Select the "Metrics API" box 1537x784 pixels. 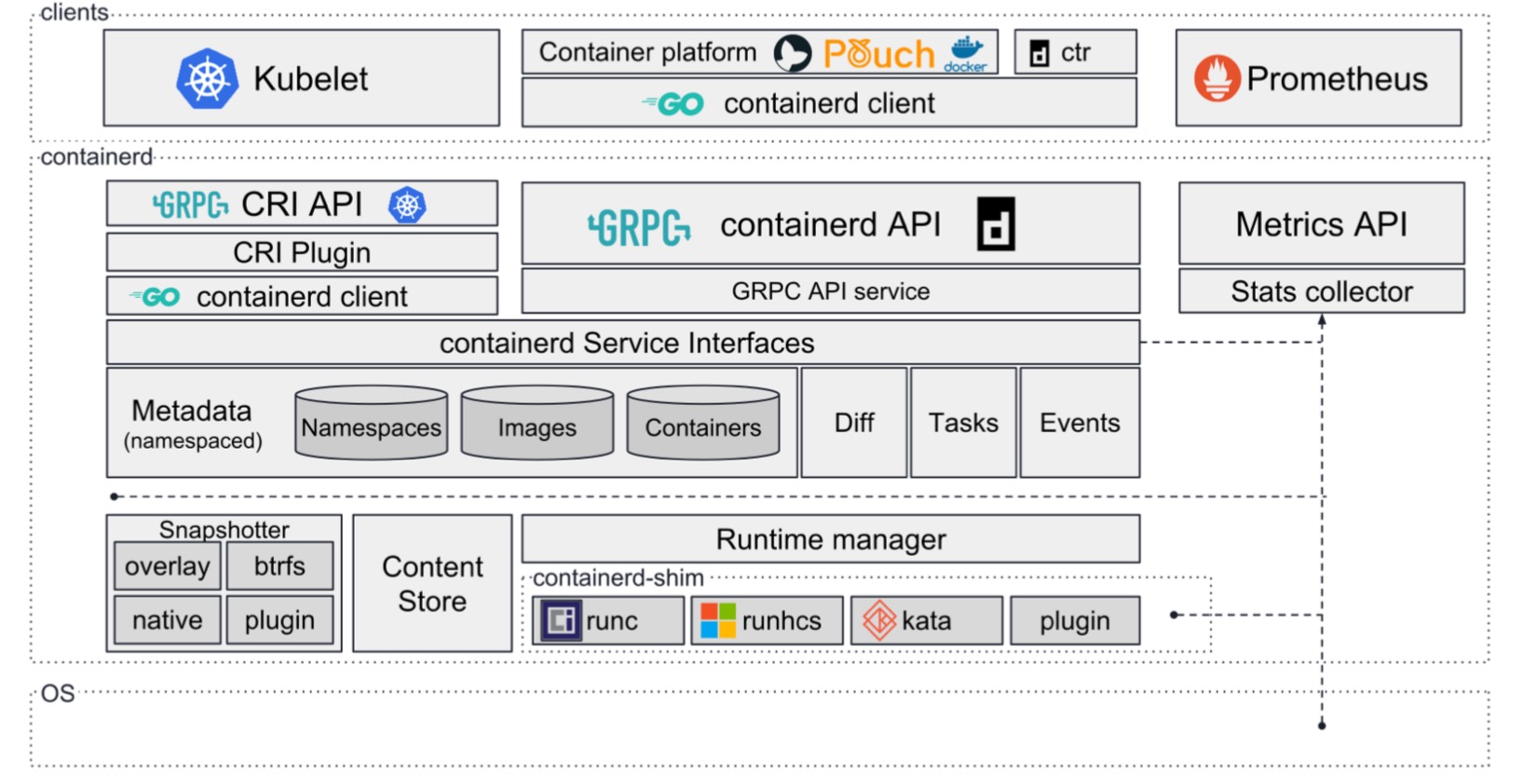point(1322,223)
